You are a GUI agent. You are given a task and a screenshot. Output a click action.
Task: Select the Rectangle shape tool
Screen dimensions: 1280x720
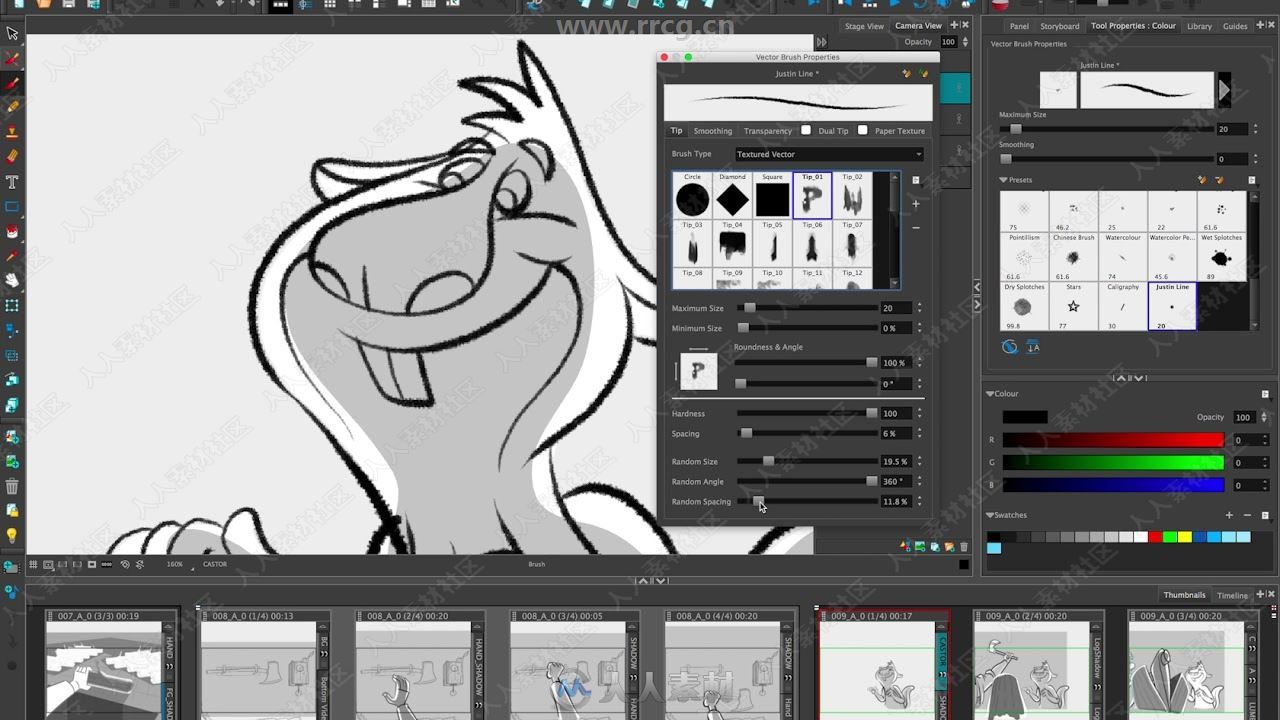tap(12, 207)
